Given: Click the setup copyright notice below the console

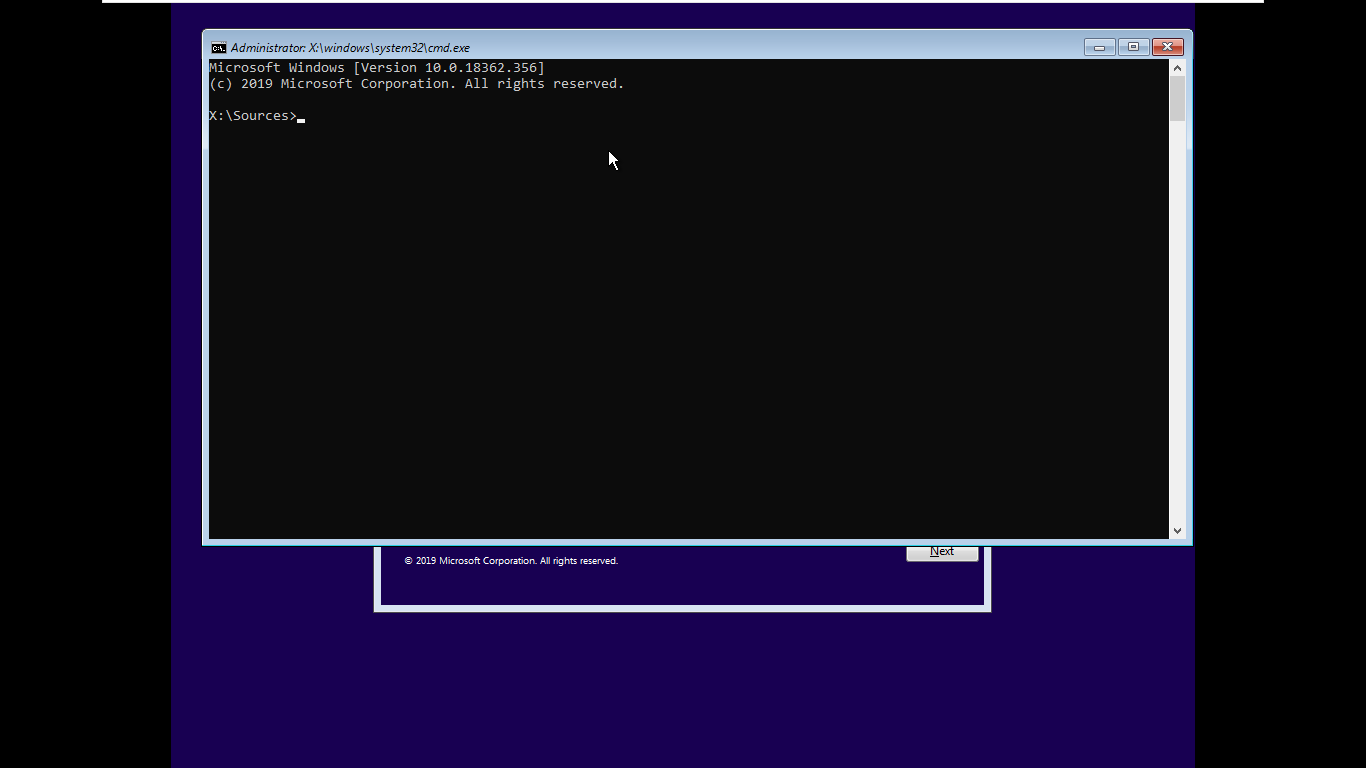Looking at the screenshot, I should coord(511,561).
